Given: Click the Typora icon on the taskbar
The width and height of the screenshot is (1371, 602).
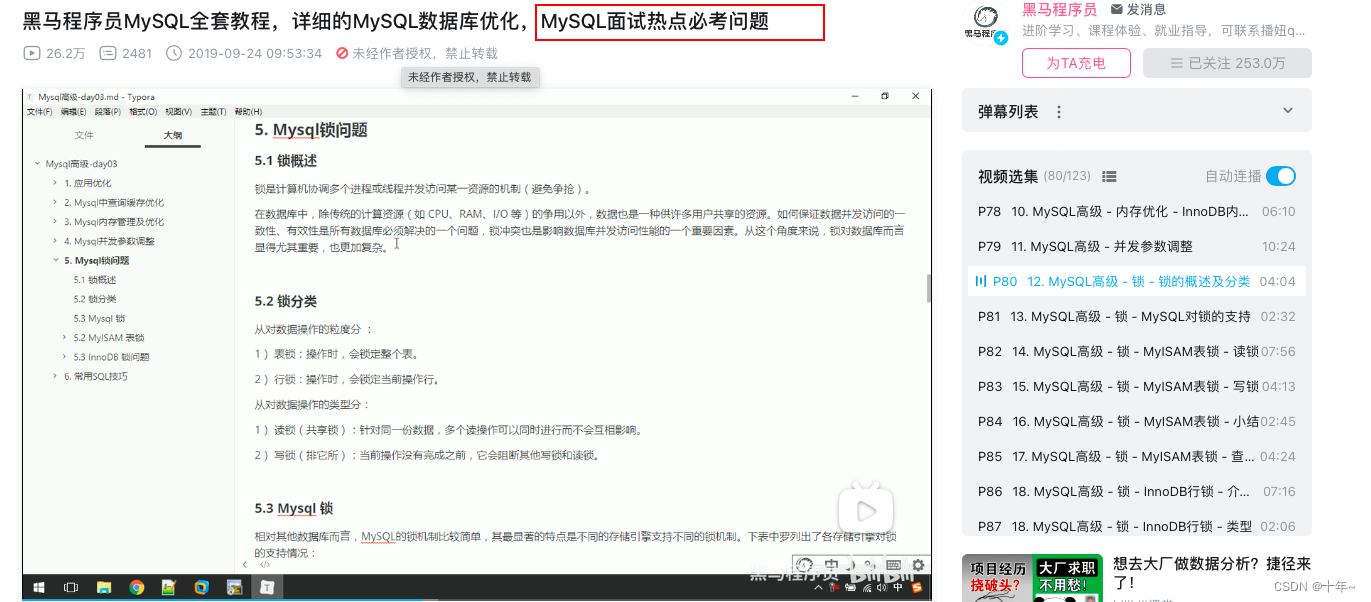Looking at the screenshot, I should tap(267, 588).
